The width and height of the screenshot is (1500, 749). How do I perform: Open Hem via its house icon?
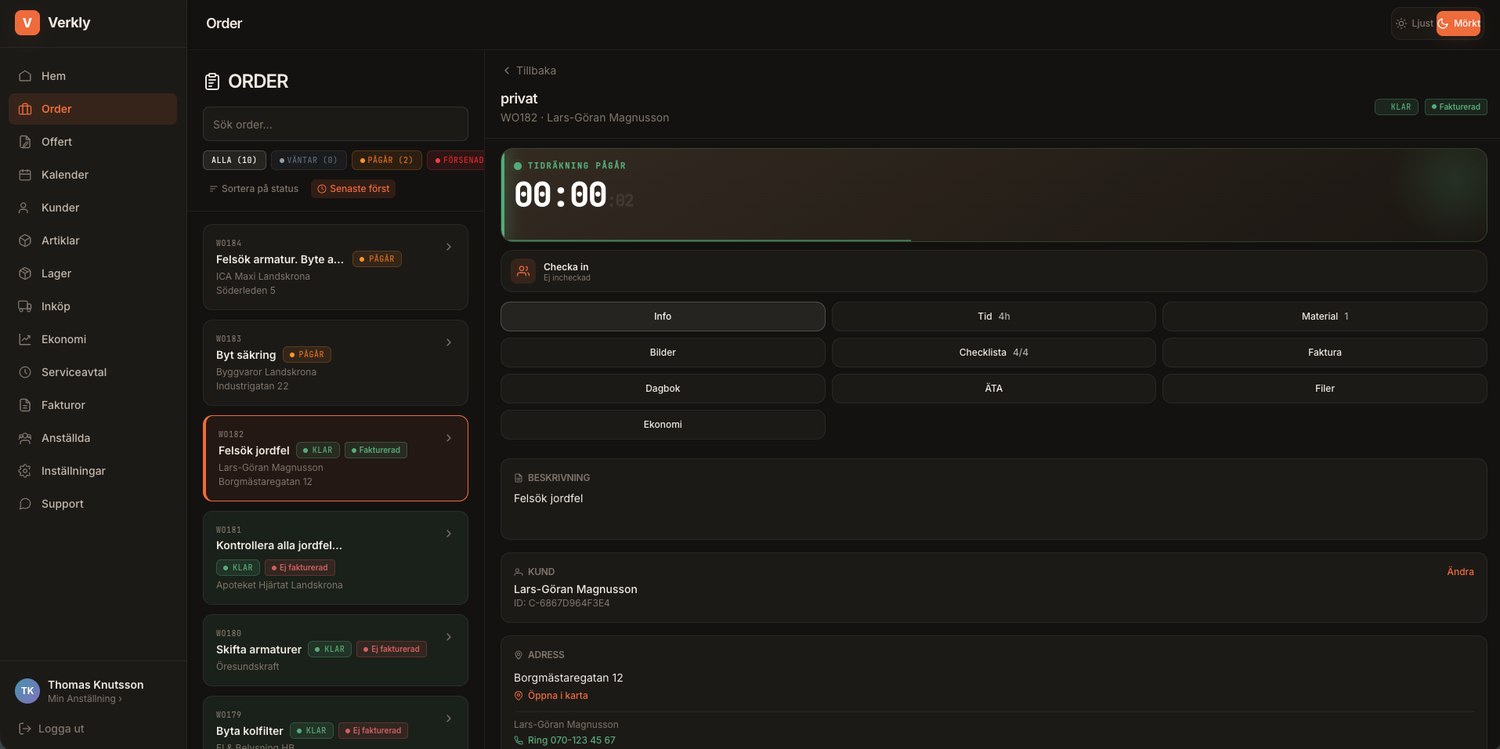(25, 76)
